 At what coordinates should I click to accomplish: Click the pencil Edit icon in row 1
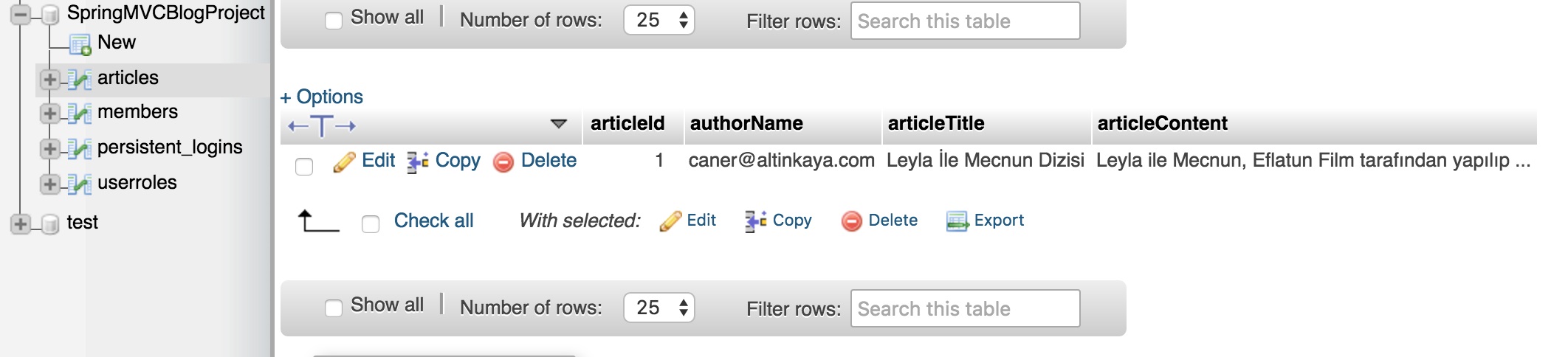click(x=344, y=162)
